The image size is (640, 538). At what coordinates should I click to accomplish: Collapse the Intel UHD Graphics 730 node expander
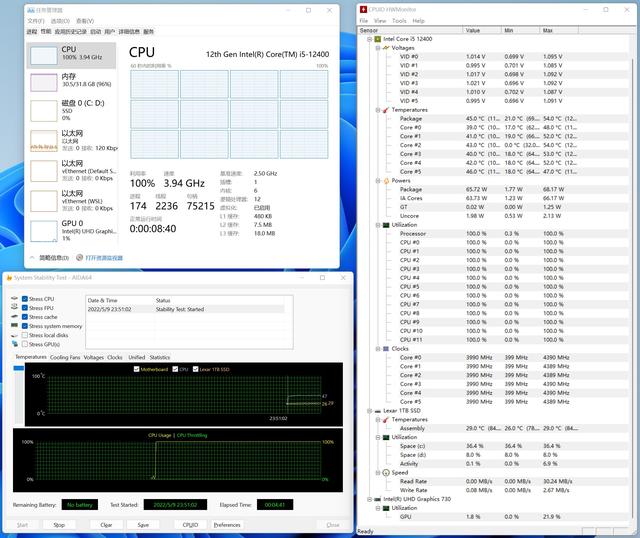[369, 499]
